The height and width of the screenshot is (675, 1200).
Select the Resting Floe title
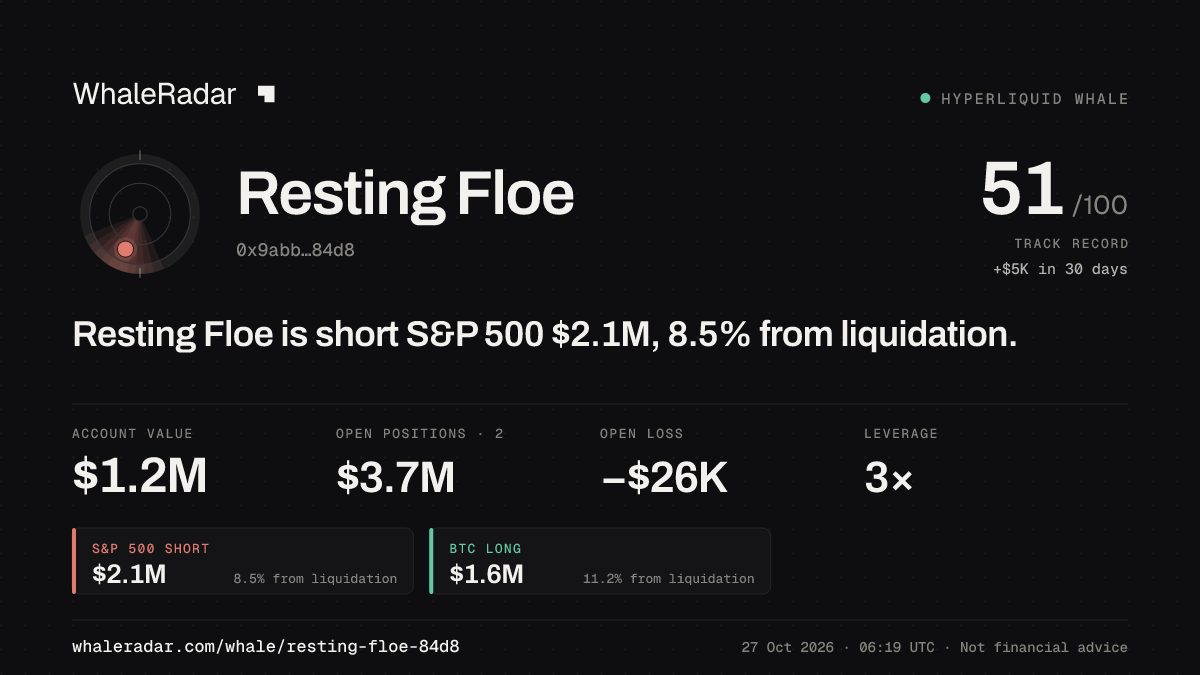(405, 194)
